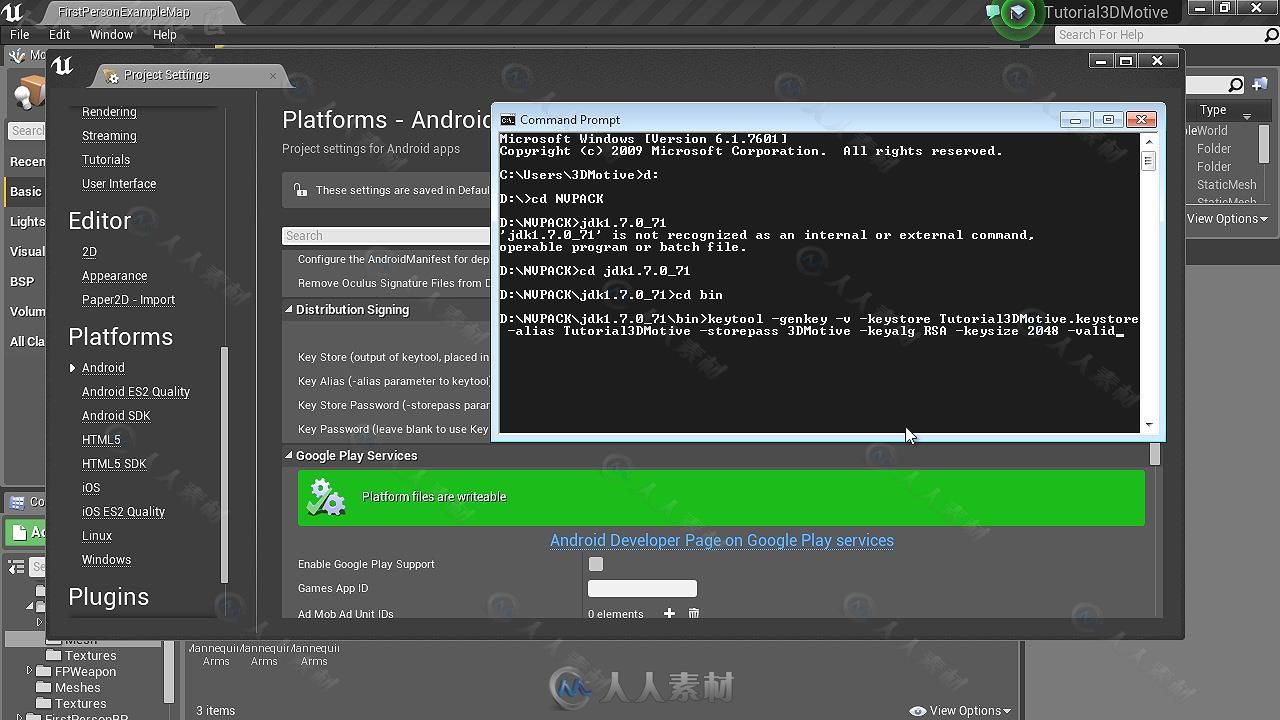Viewport: 1280px width, 720px height.
Task: Close the Project Settings tab
Action: 272,75
